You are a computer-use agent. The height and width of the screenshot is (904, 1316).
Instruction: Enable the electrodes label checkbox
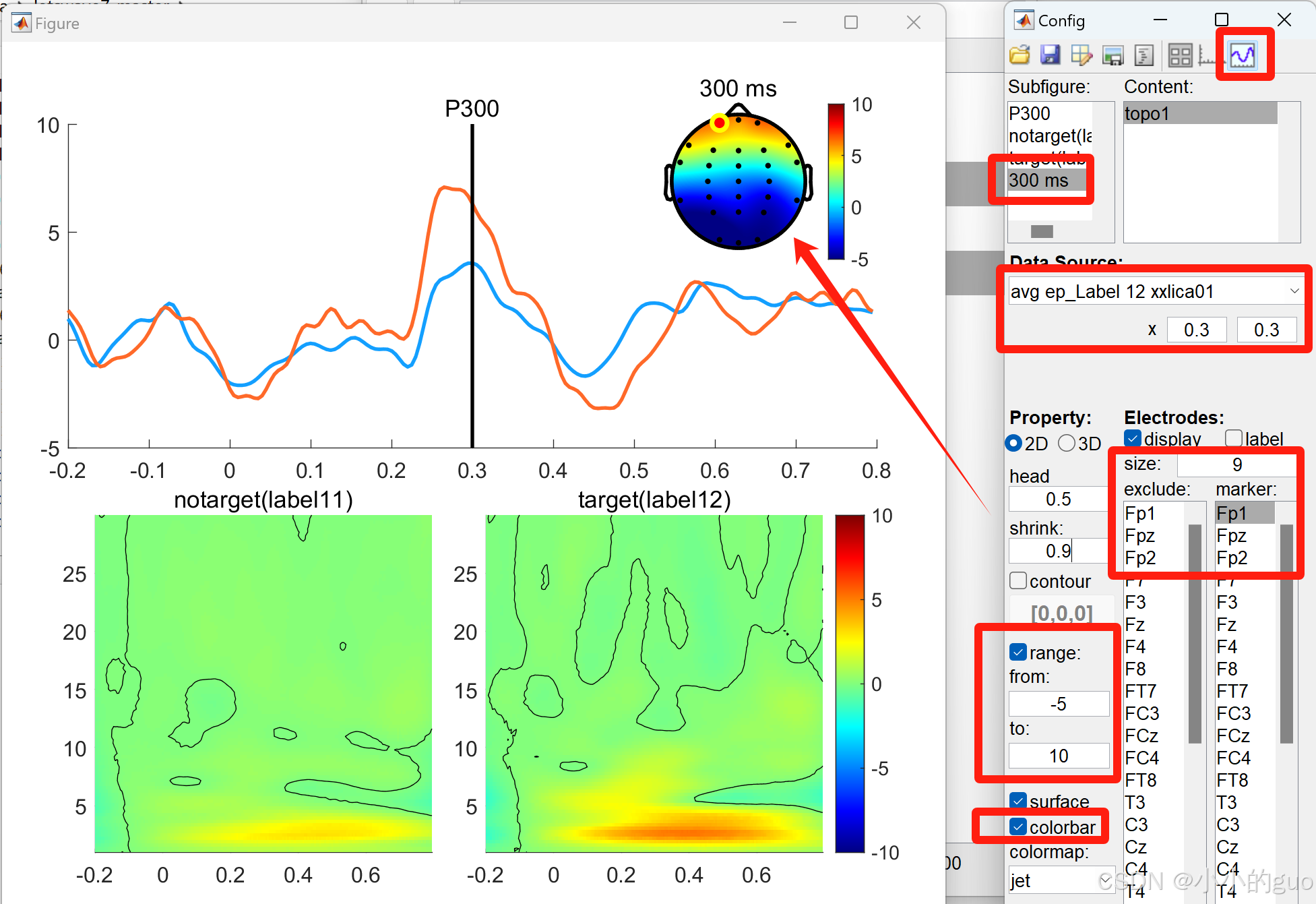1234,438
